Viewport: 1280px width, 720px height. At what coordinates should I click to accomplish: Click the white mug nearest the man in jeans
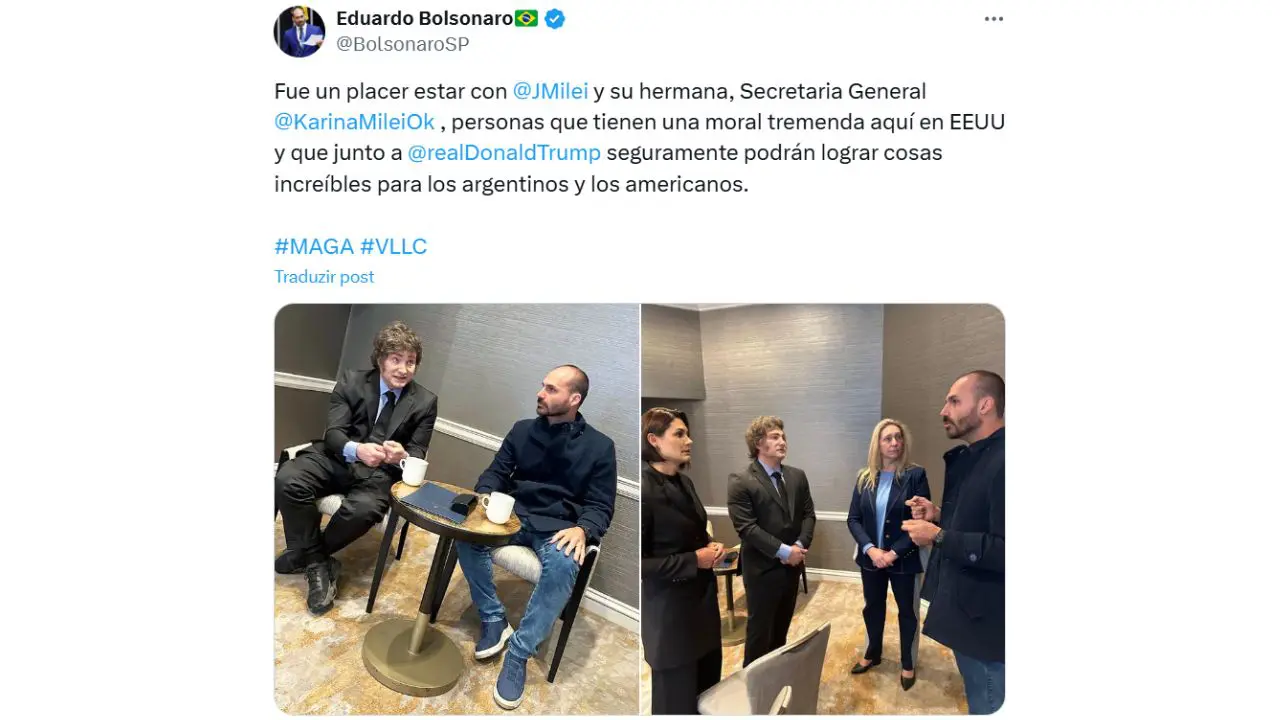[x=498, y=507]
